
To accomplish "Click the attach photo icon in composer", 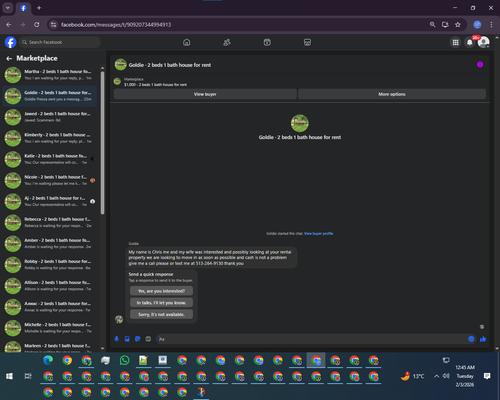I will (x=127, y=339).
